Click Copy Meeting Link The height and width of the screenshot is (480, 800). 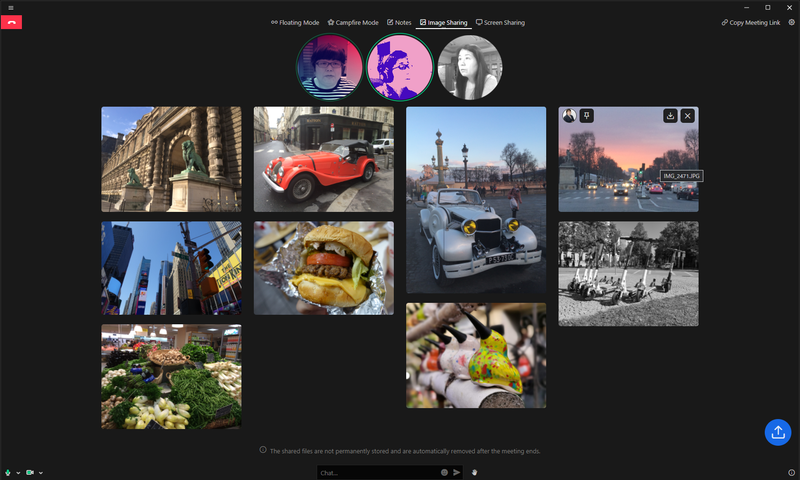point(751,22)
